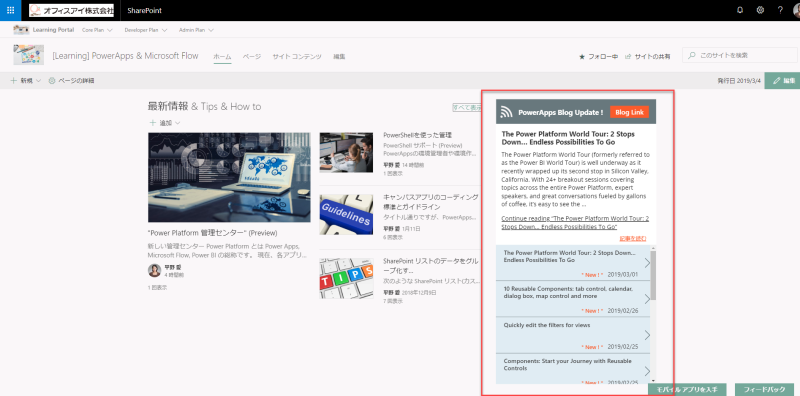Screen dimensions: 800x396
Task: Click the このサイトを検索 search box
Action: (740, 55)
